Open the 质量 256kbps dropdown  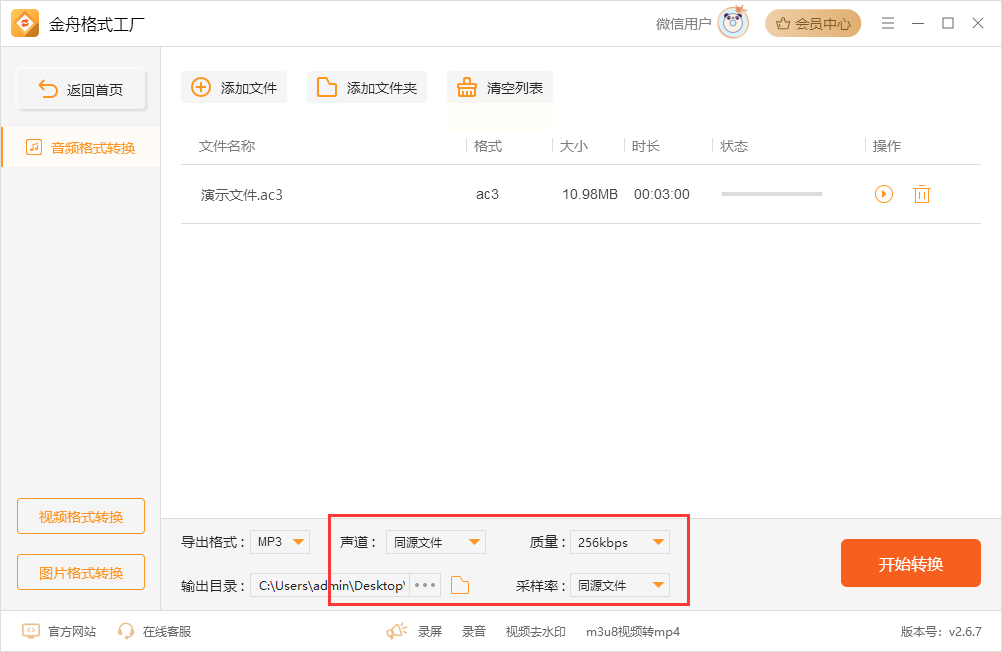click(620, 542)
